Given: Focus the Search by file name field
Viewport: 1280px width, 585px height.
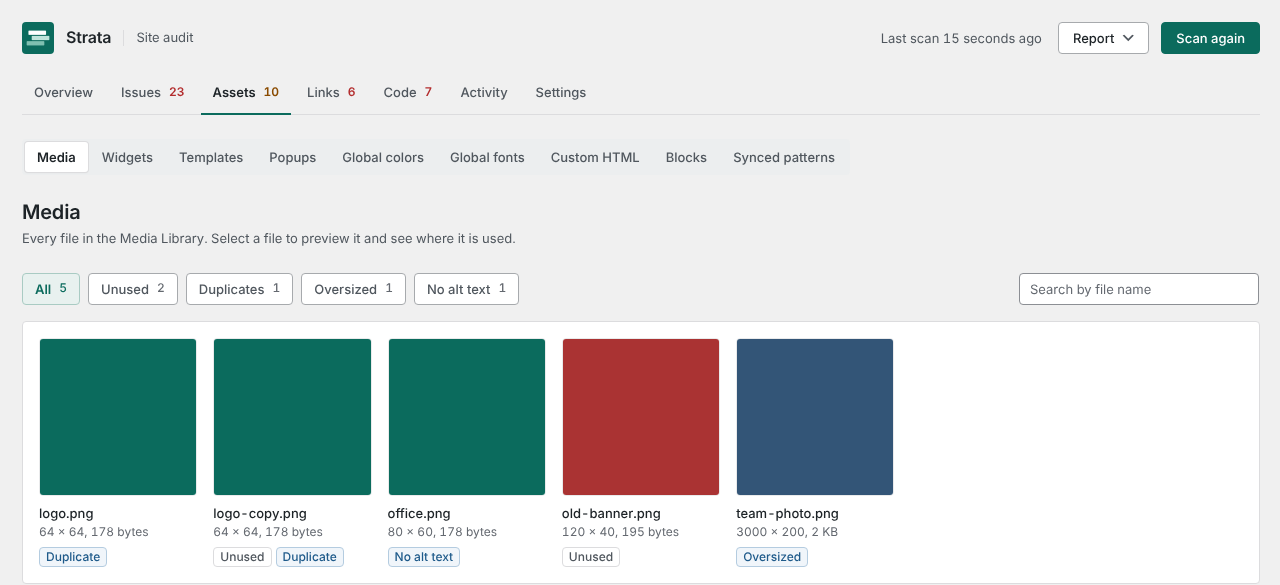Looking at the screenshot, I should click(1139, 289).
